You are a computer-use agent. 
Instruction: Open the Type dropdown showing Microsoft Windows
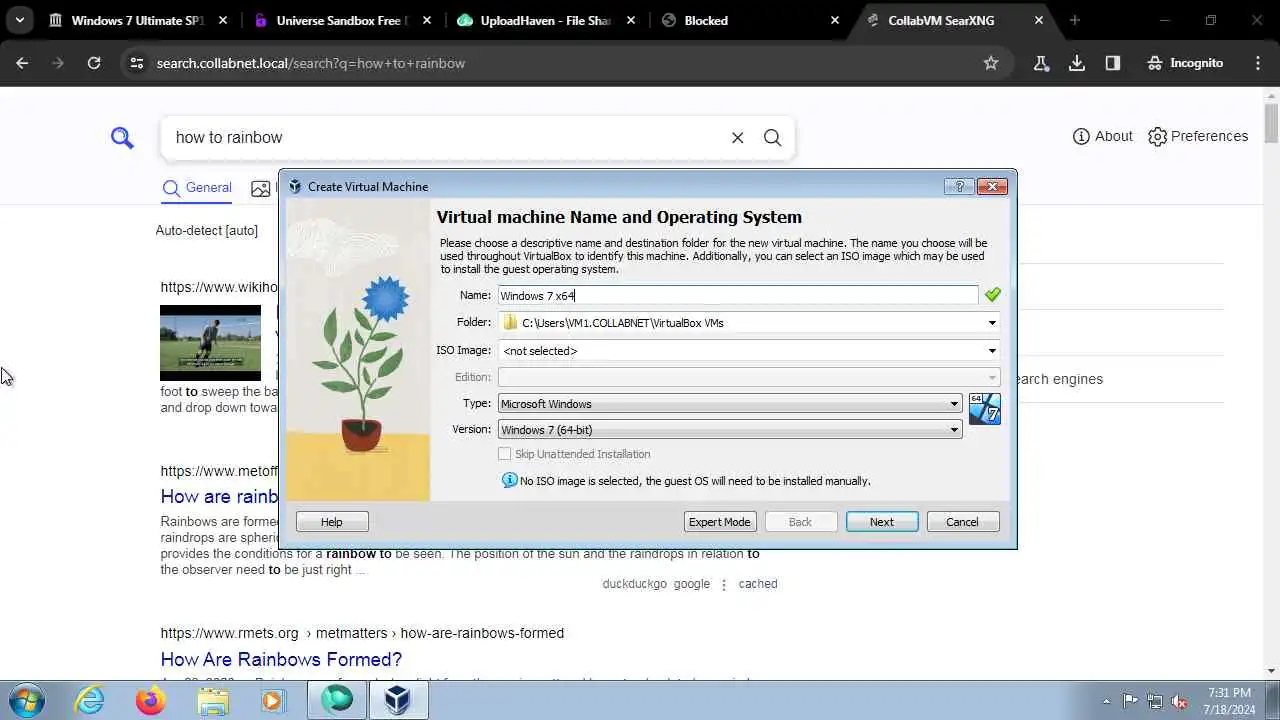click(x=730, y=404)
